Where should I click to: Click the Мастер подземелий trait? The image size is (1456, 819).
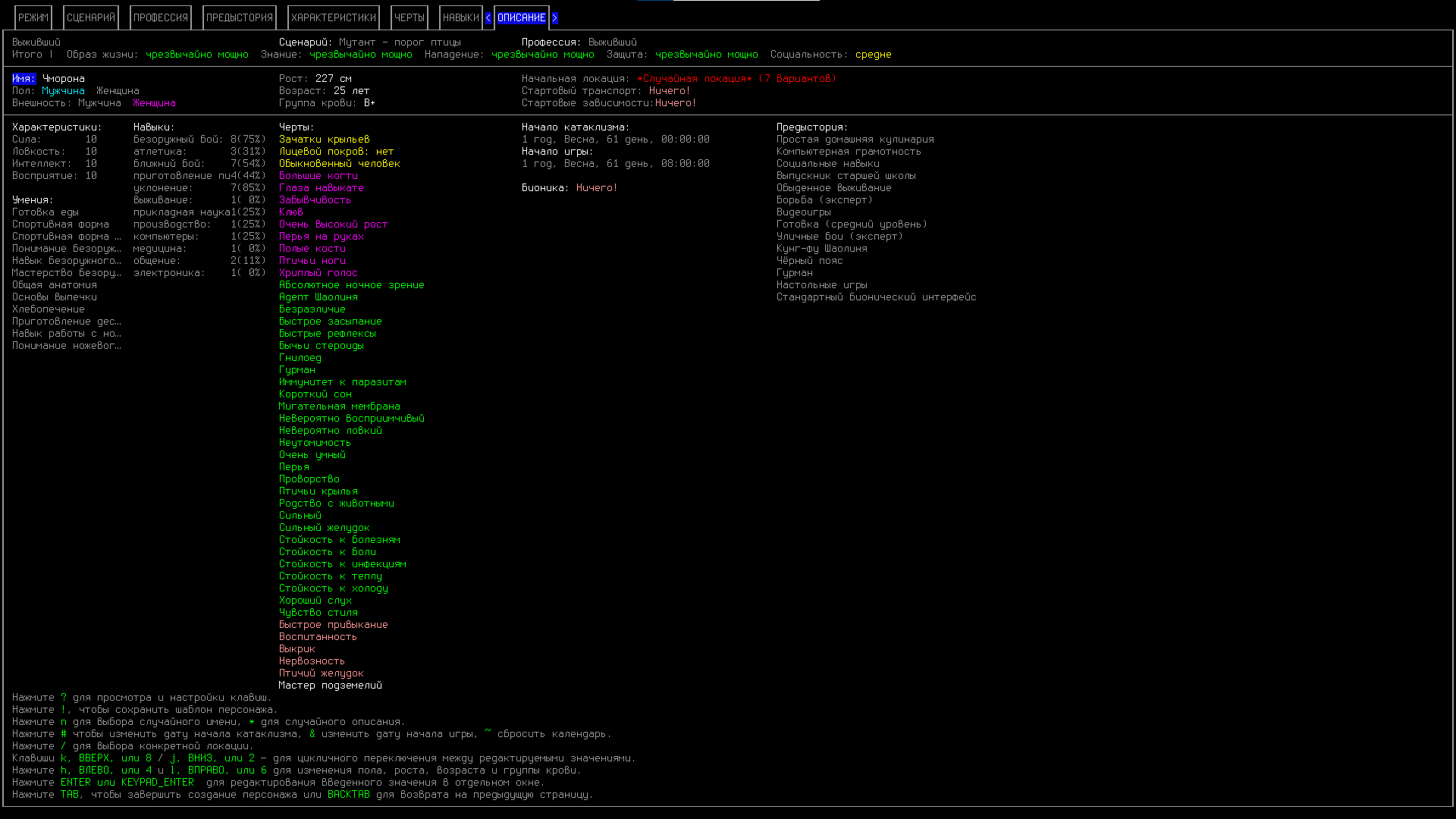(x=330, y=686)
